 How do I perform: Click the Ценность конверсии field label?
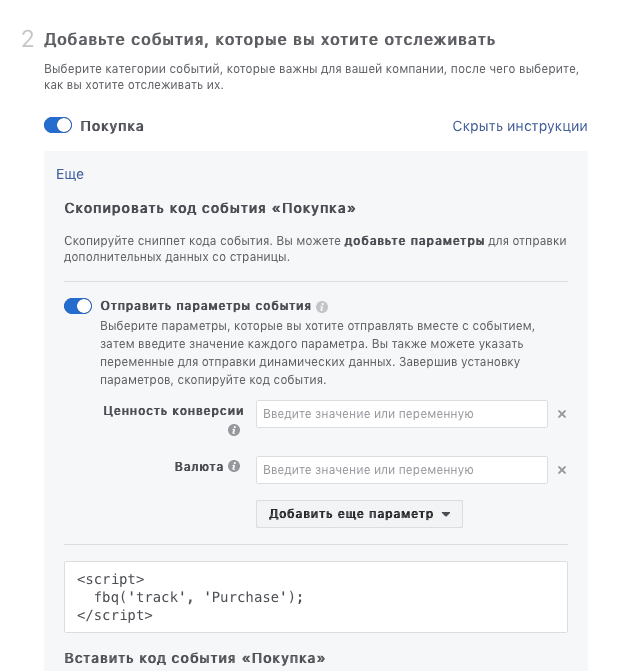coord(173,411)
